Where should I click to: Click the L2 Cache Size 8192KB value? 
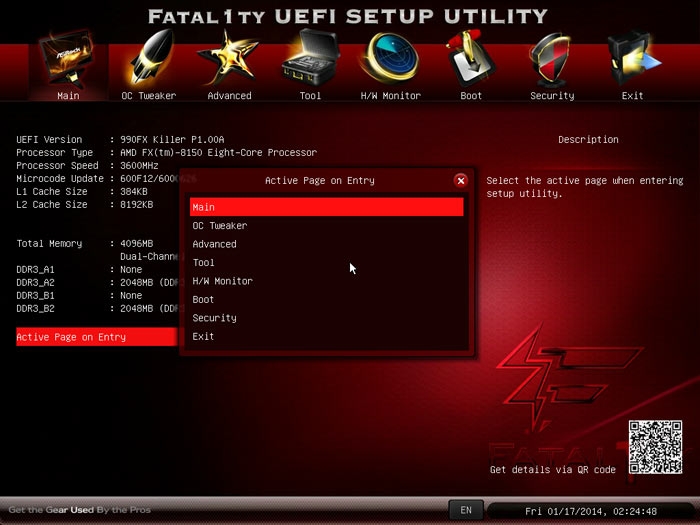137,204
